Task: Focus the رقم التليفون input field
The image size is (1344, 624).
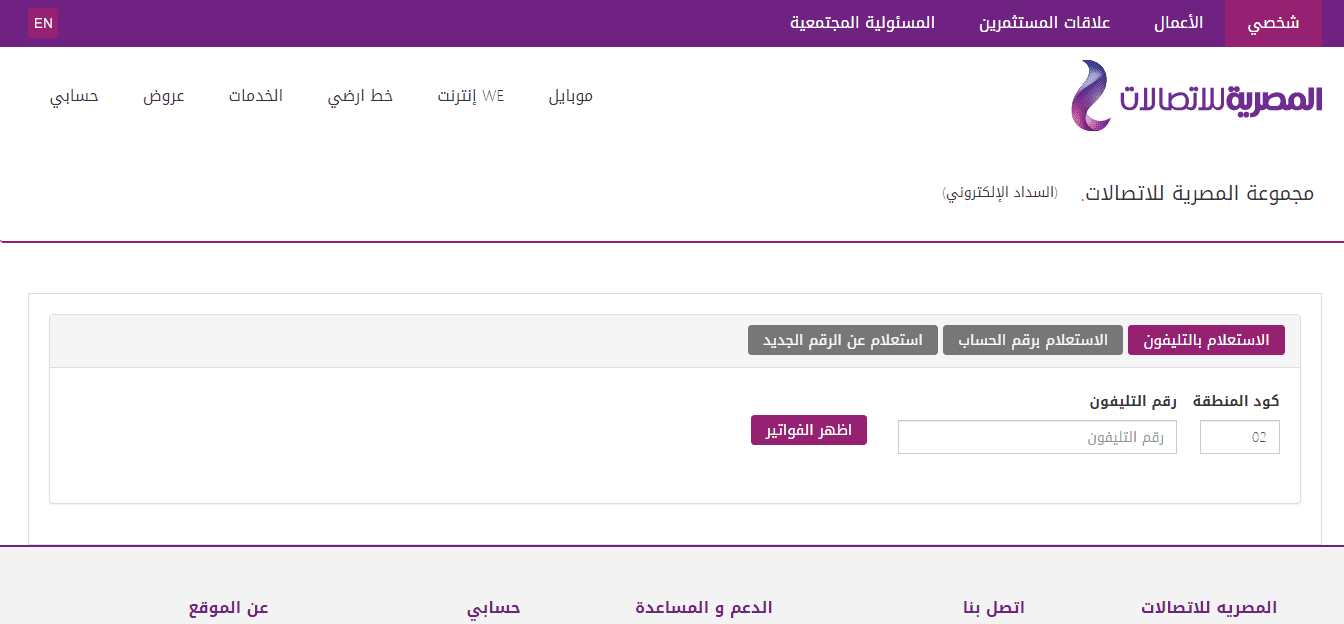Action: (x=1037, y=437)
